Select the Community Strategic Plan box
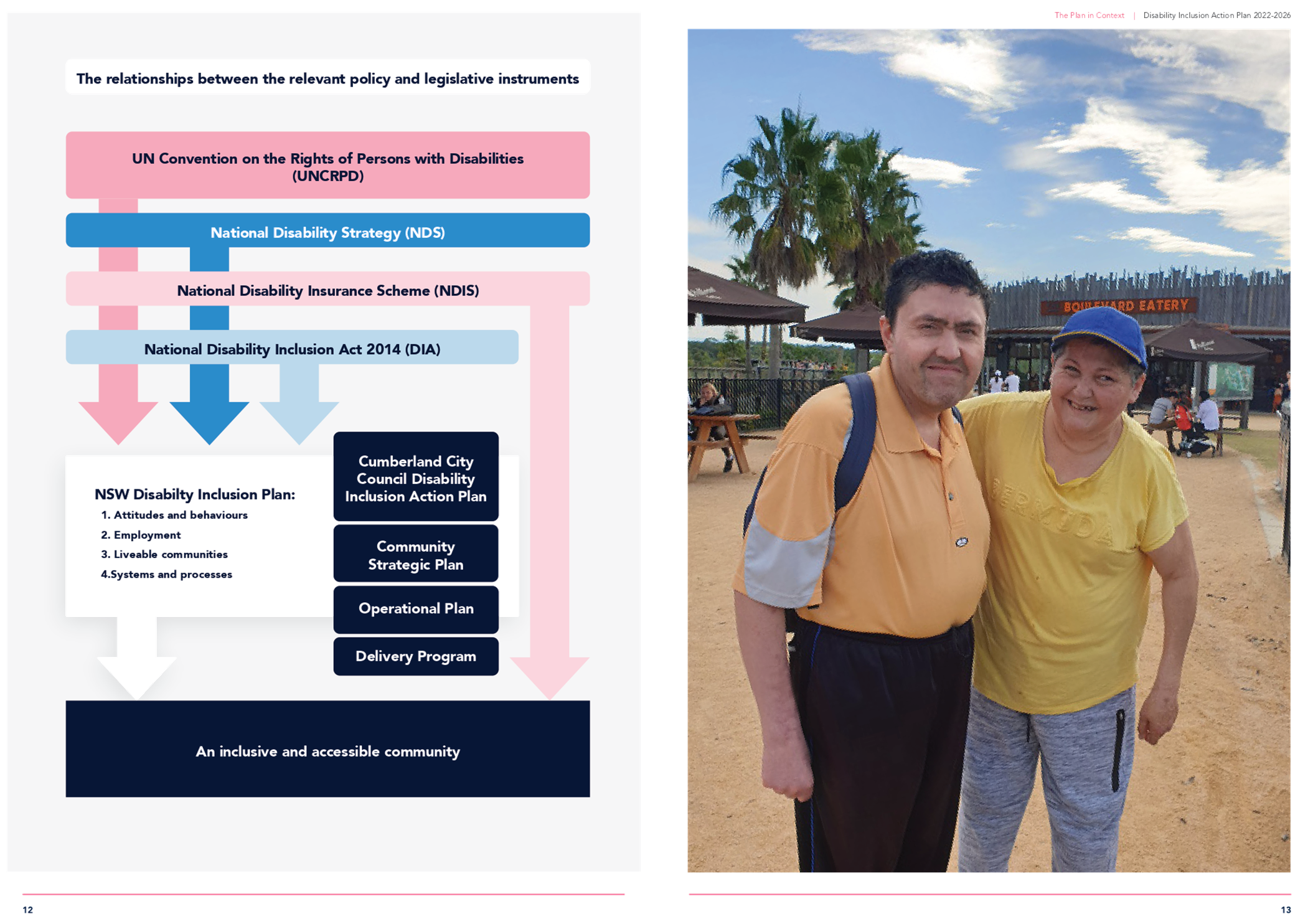1313x924 pixels. pos(416,555)
